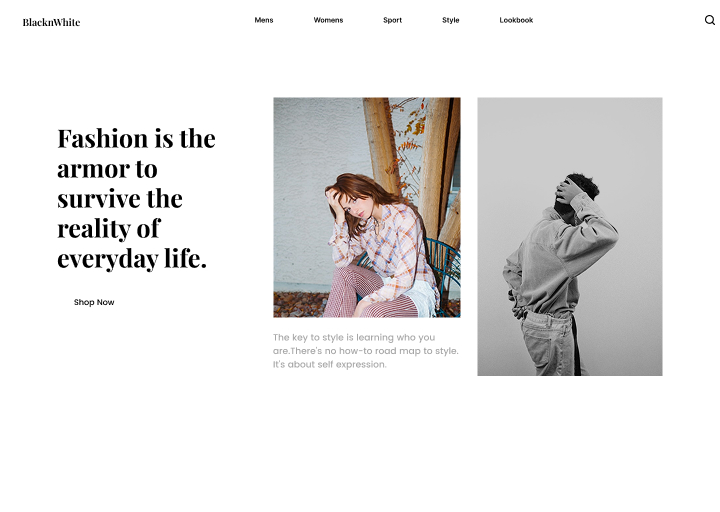Open the Style nav link
Image resolution: width=720 pixels, height=512 pixels.
pos(450,20)
